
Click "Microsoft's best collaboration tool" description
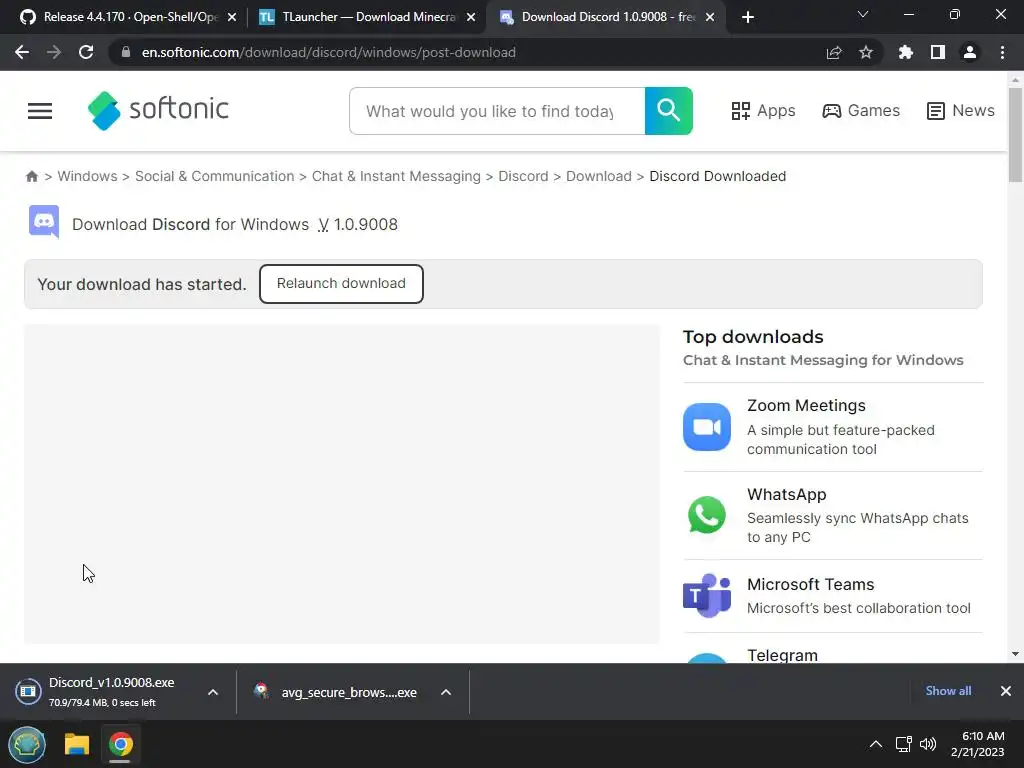[859, 608]
